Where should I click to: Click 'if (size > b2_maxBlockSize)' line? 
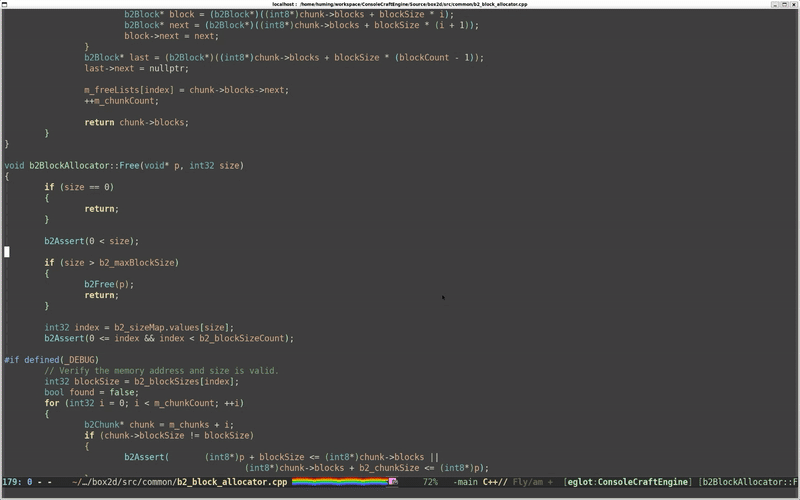point(111,262)
